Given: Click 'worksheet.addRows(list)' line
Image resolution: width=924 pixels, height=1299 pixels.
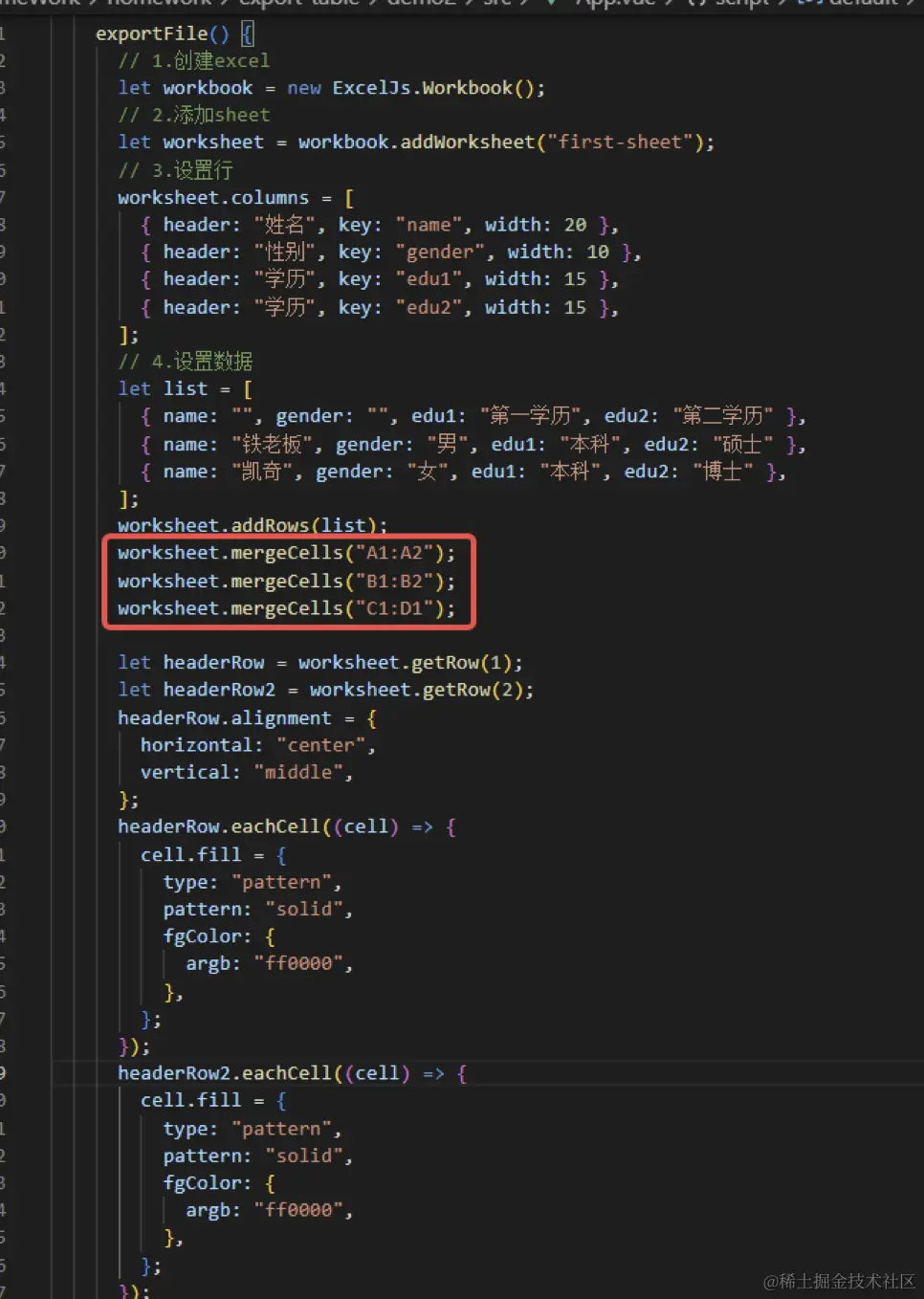Looking at the screenshot, I should pos(253,525).
